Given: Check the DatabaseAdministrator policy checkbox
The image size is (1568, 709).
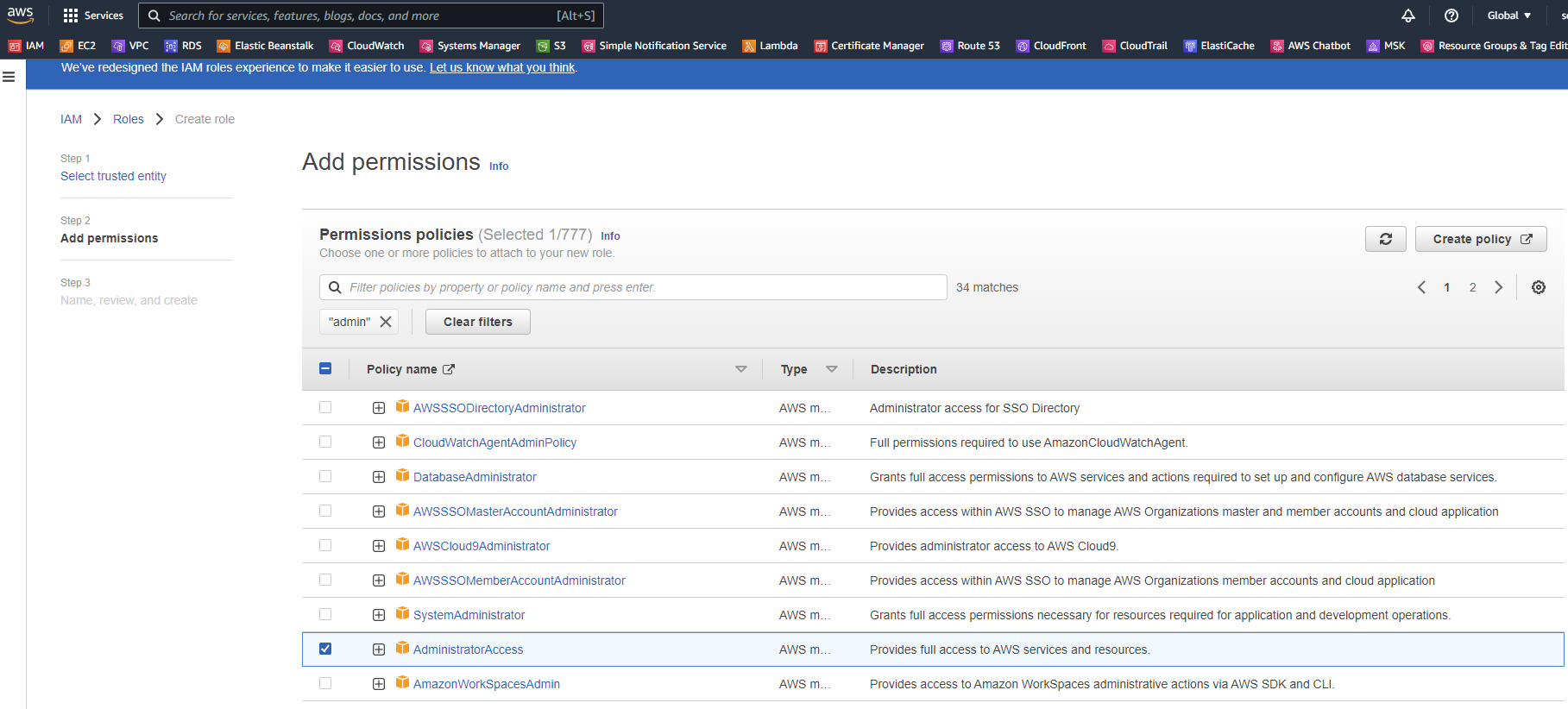Looking at the screenshot, I should pyautogui.click(x=325, y=476).
